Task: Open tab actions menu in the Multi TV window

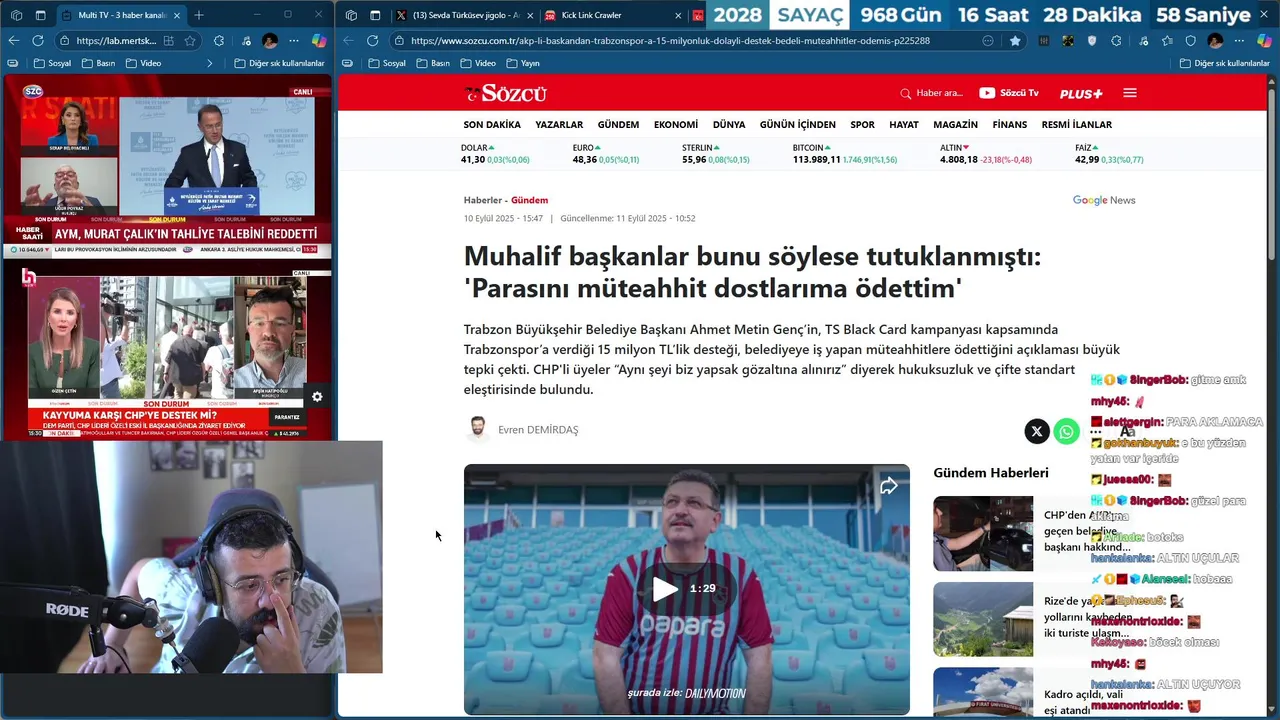Action: coord(41,15)
